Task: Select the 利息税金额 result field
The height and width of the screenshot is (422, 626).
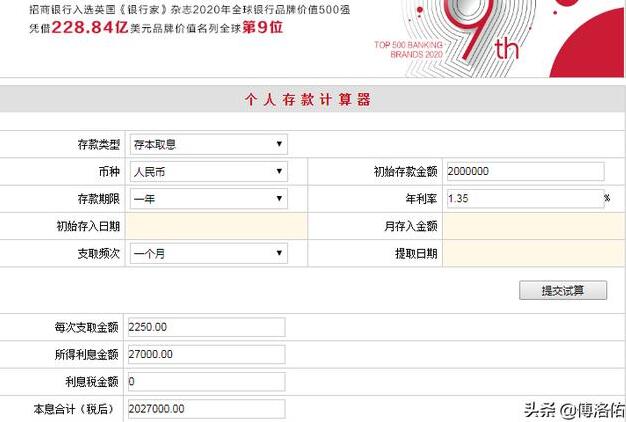Action: tap(206, 382)
